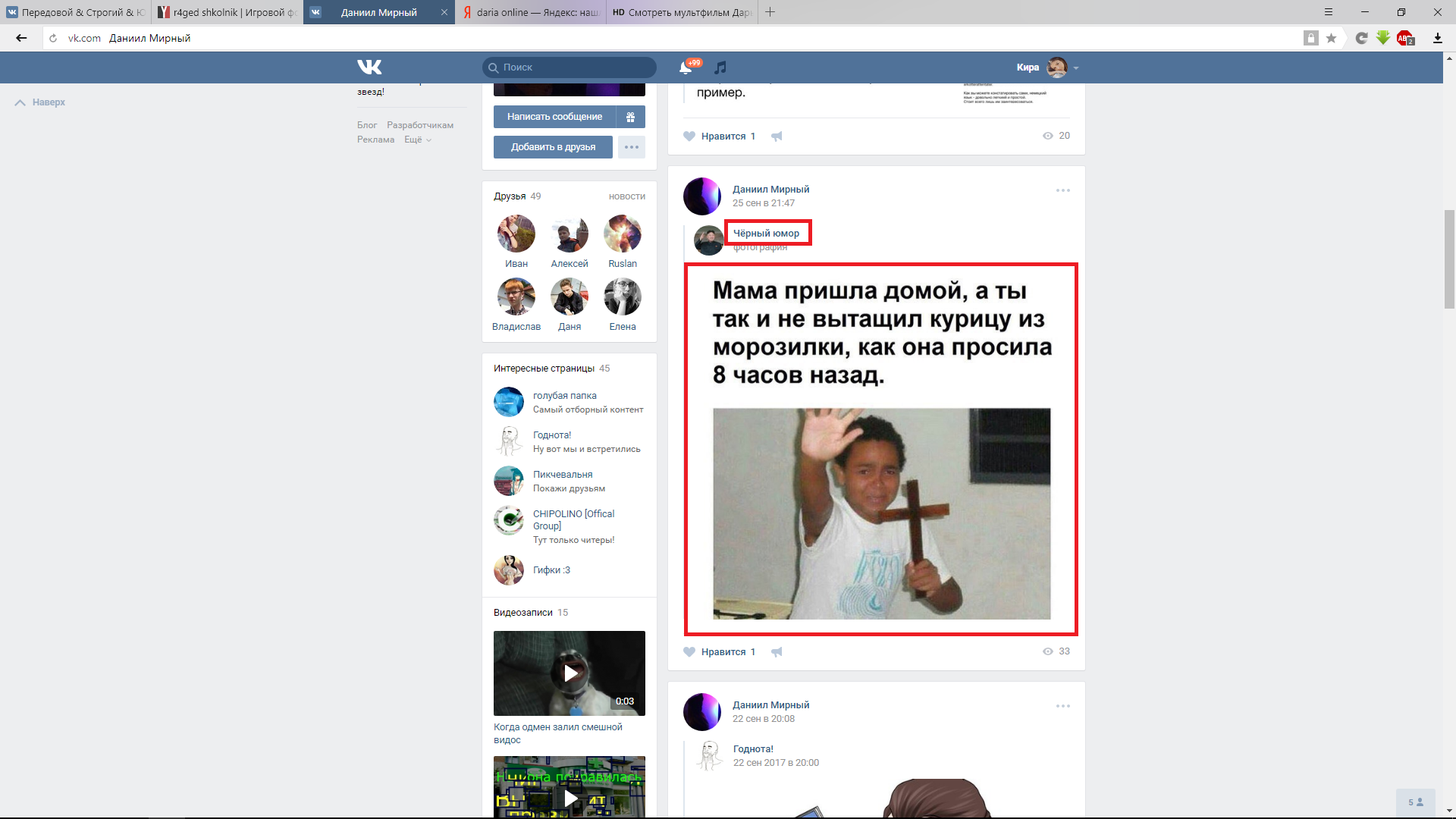Image resolution: width=1456 pixels, height=819 pixels.
Task: Bookmark the page with star icon
Action: pos(1331,38)
